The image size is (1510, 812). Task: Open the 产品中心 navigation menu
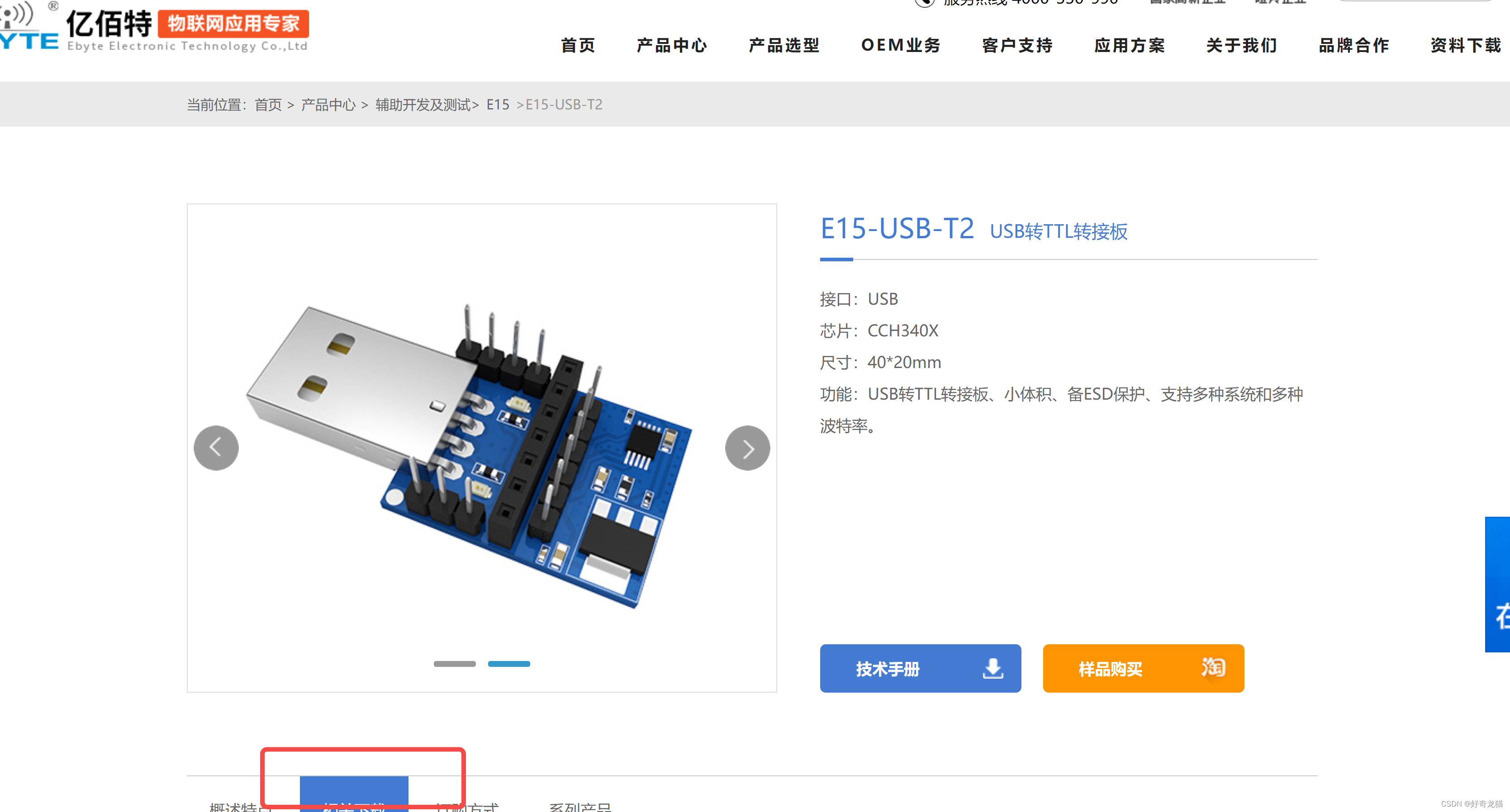(672, 45)
